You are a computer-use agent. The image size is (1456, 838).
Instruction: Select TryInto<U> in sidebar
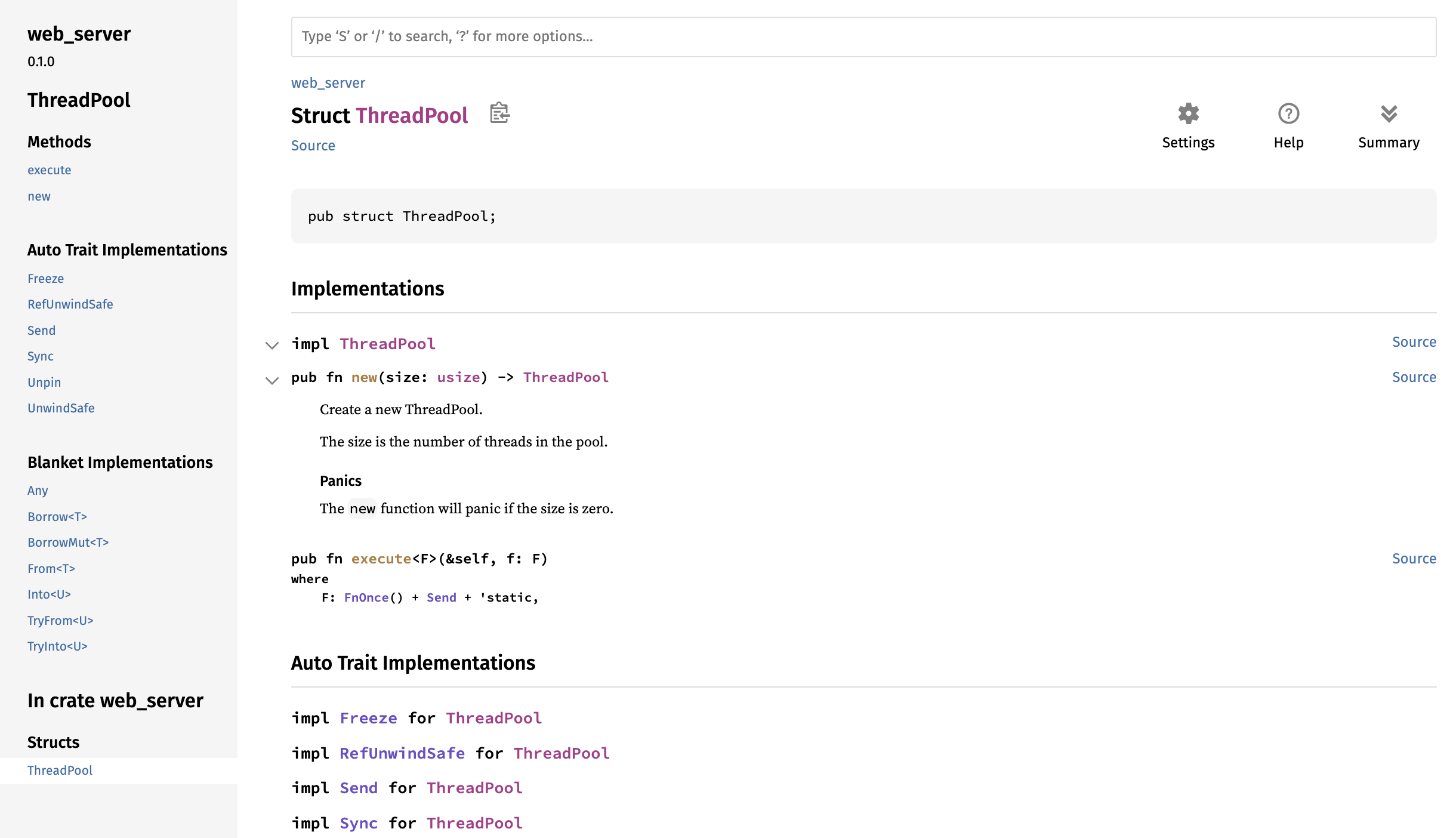tap(58, 646)
